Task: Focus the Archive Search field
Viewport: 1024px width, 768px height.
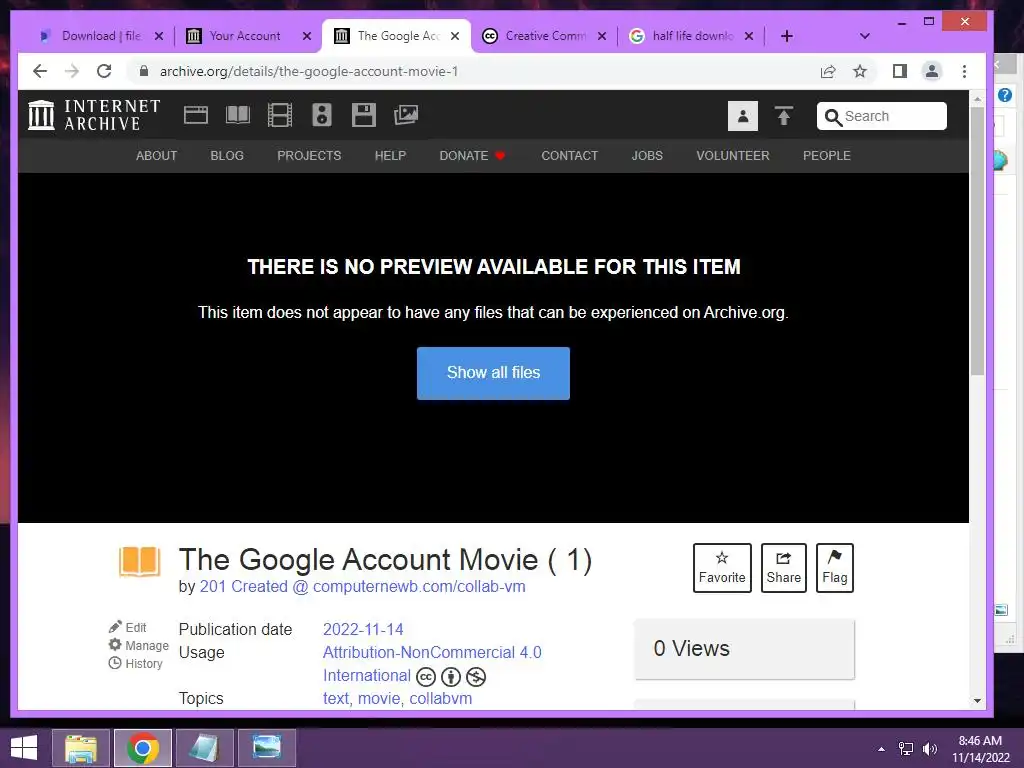Action: pos(881,116)
